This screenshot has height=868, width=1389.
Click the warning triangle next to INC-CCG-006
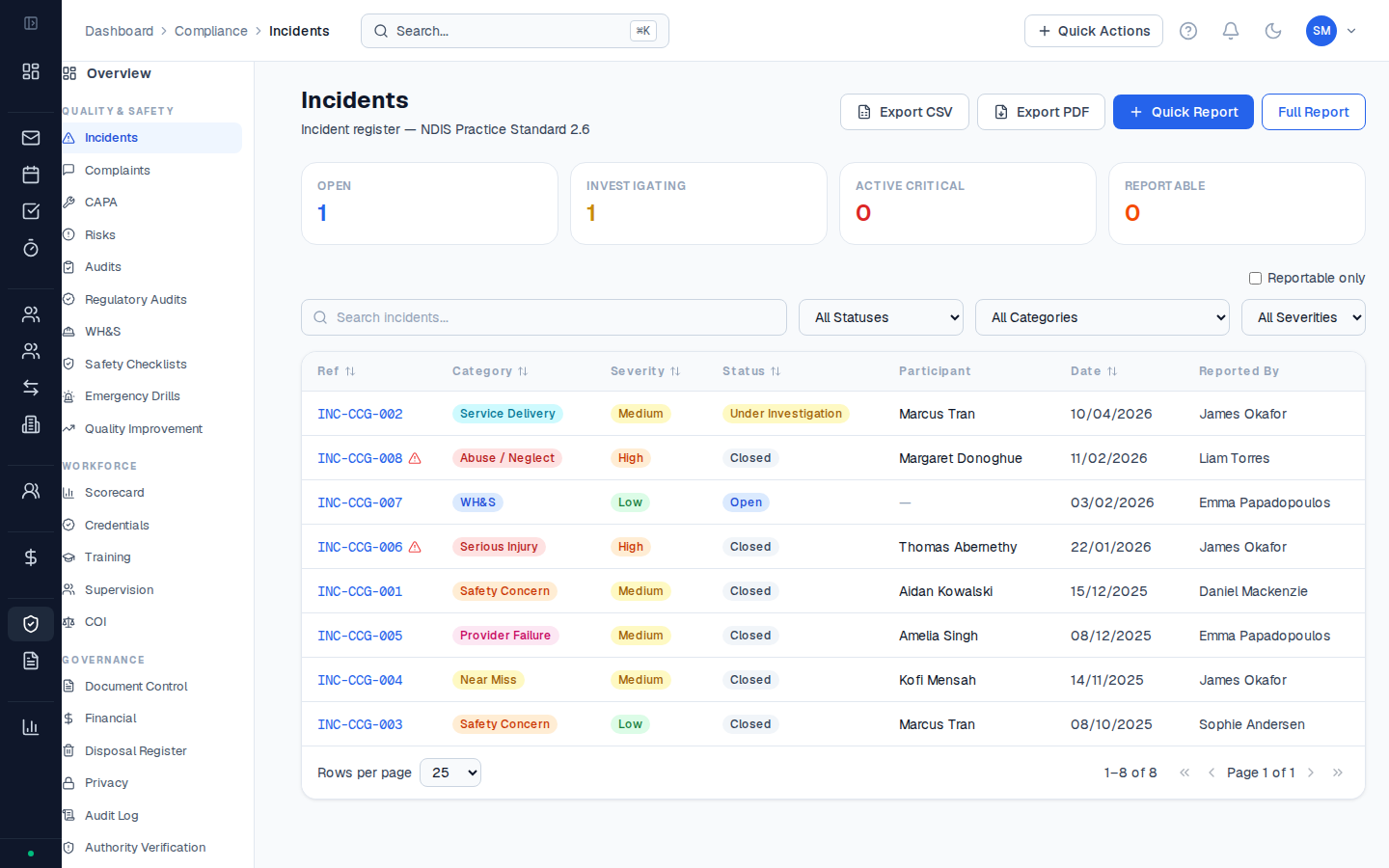click(415, 547)
